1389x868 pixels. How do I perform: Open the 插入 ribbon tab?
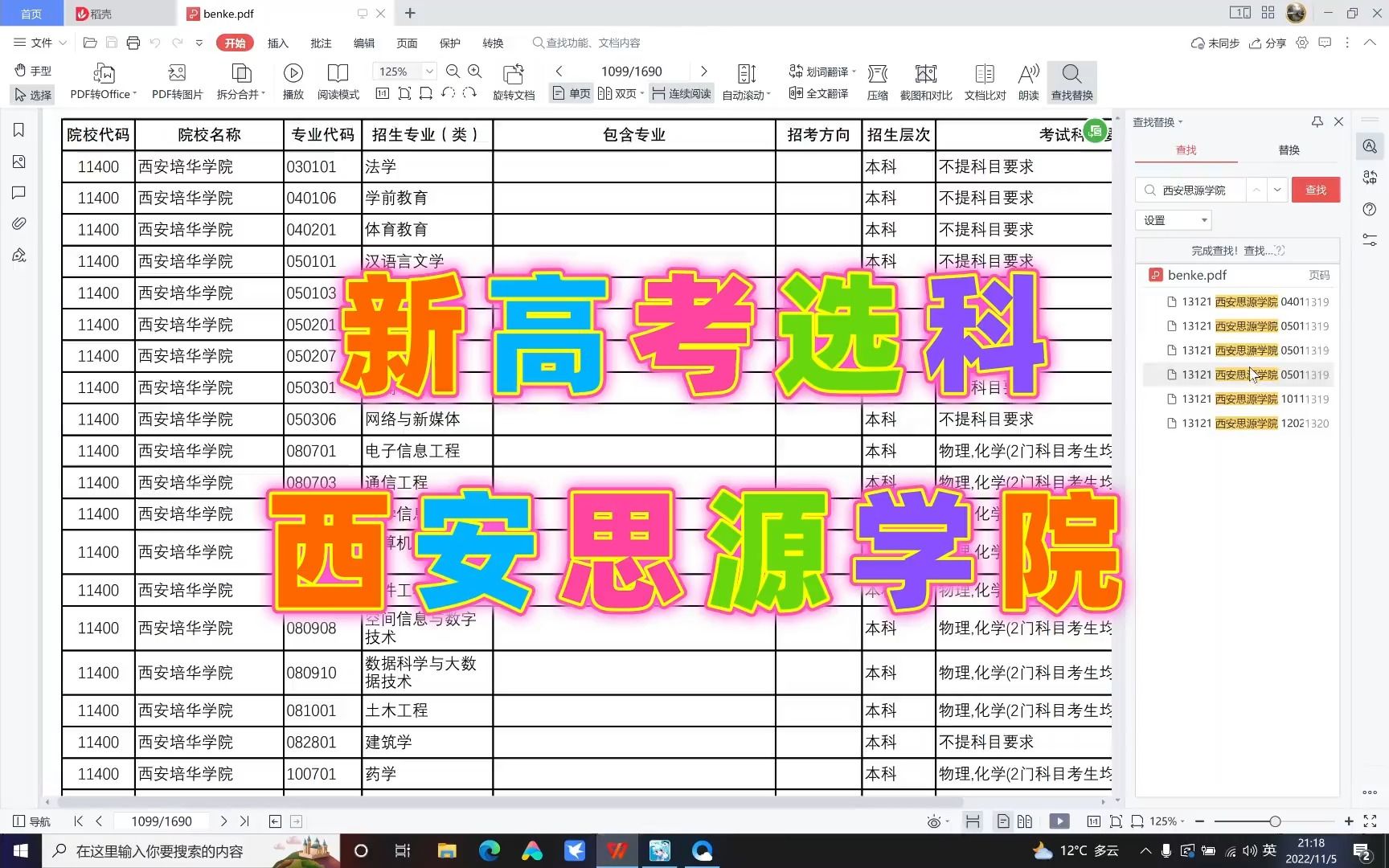[x=277, y=43]
